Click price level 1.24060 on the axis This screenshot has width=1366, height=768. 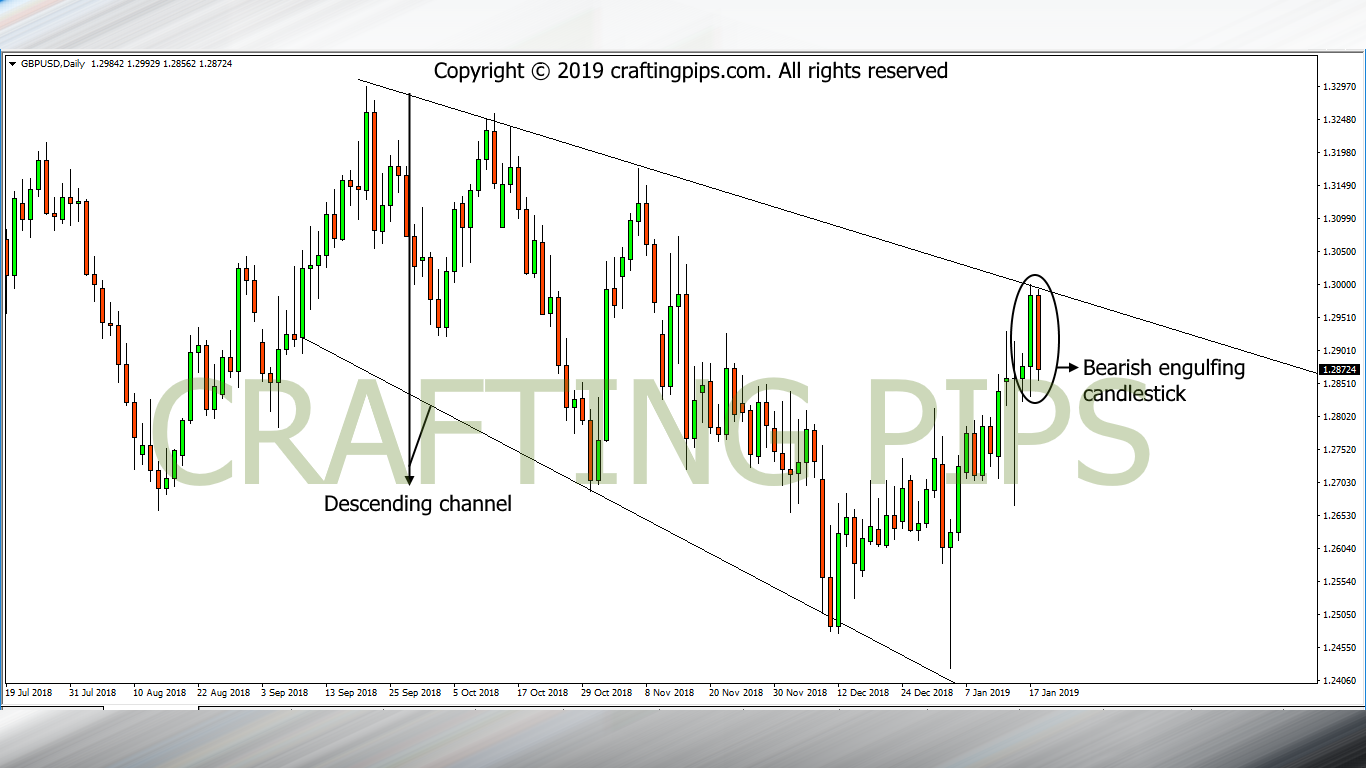1338,681
